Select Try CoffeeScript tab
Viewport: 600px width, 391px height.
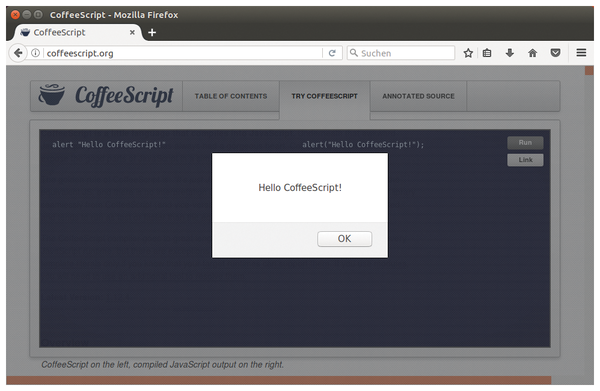[x=324, y=96]
